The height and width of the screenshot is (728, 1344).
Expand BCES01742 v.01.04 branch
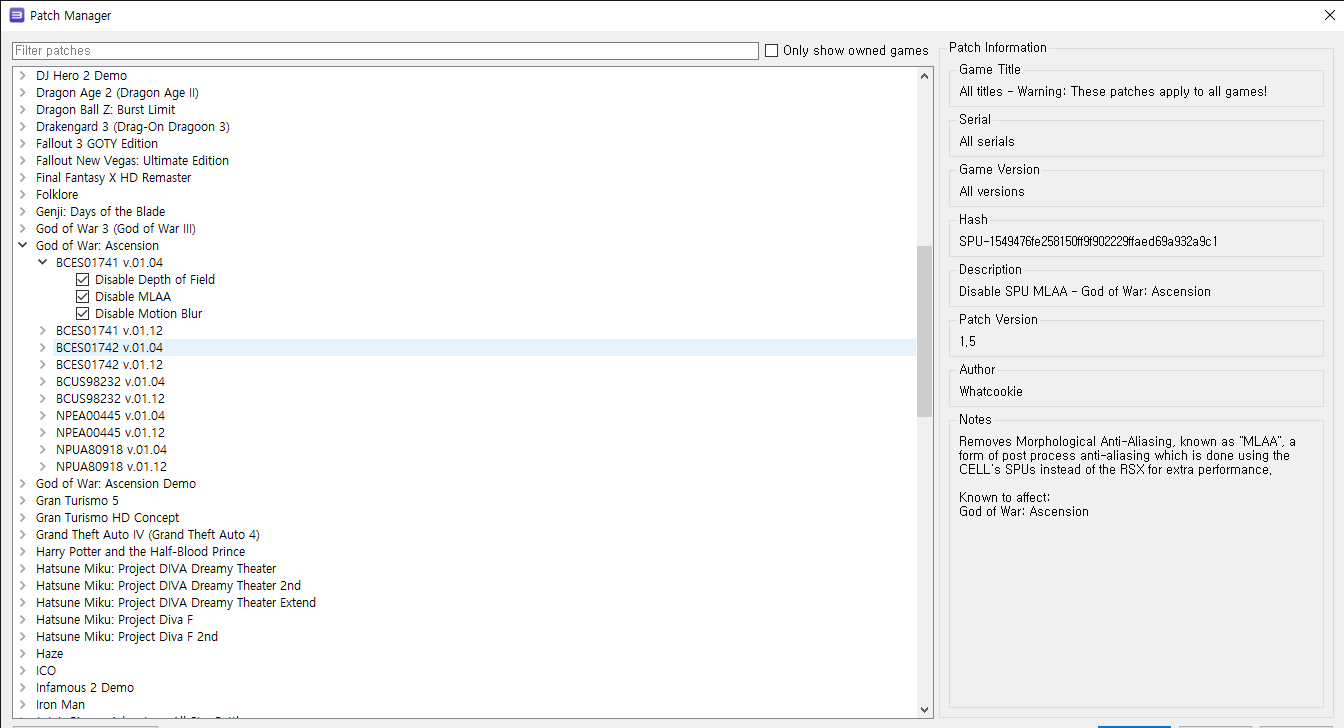(x=43, y=348)
